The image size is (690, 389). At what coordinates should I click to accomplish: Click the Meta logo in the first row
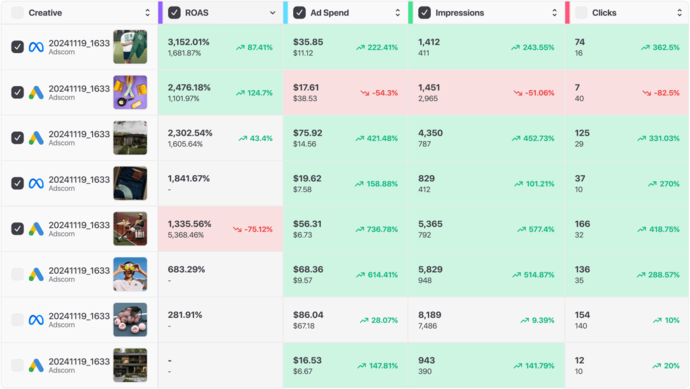pyautogui.click(x=36, y=47)
